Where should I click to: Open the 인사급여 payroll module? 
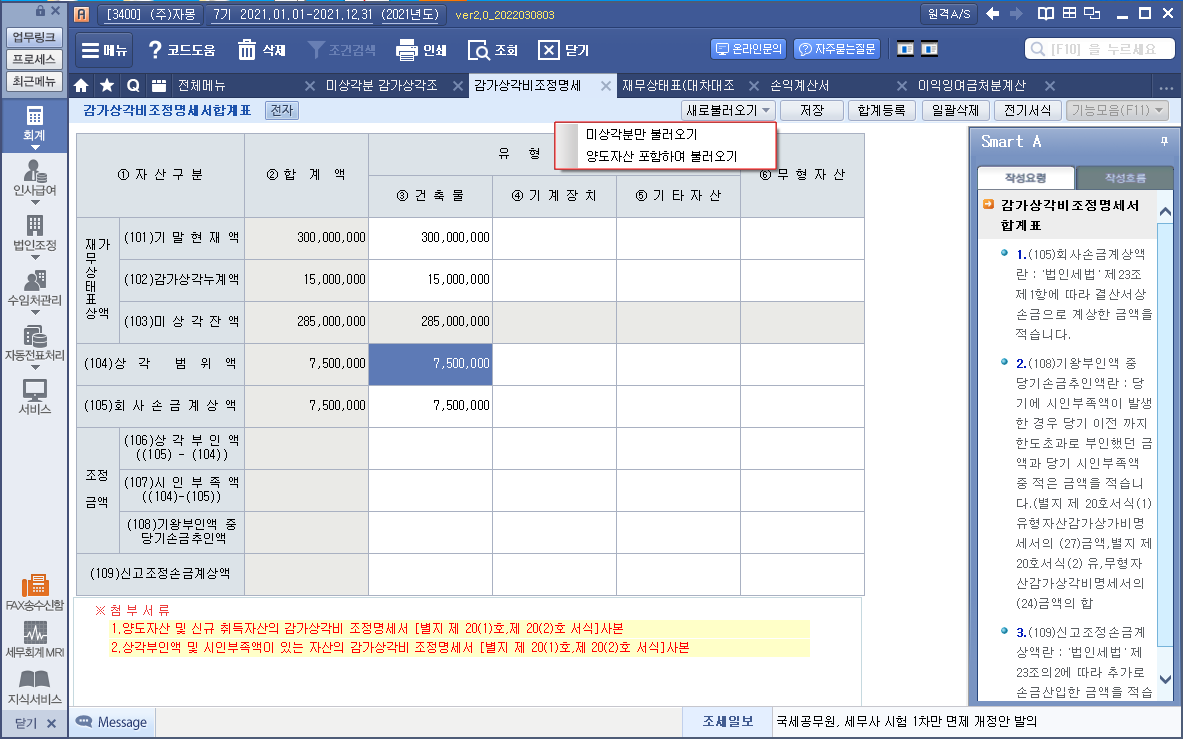(35, 181)
